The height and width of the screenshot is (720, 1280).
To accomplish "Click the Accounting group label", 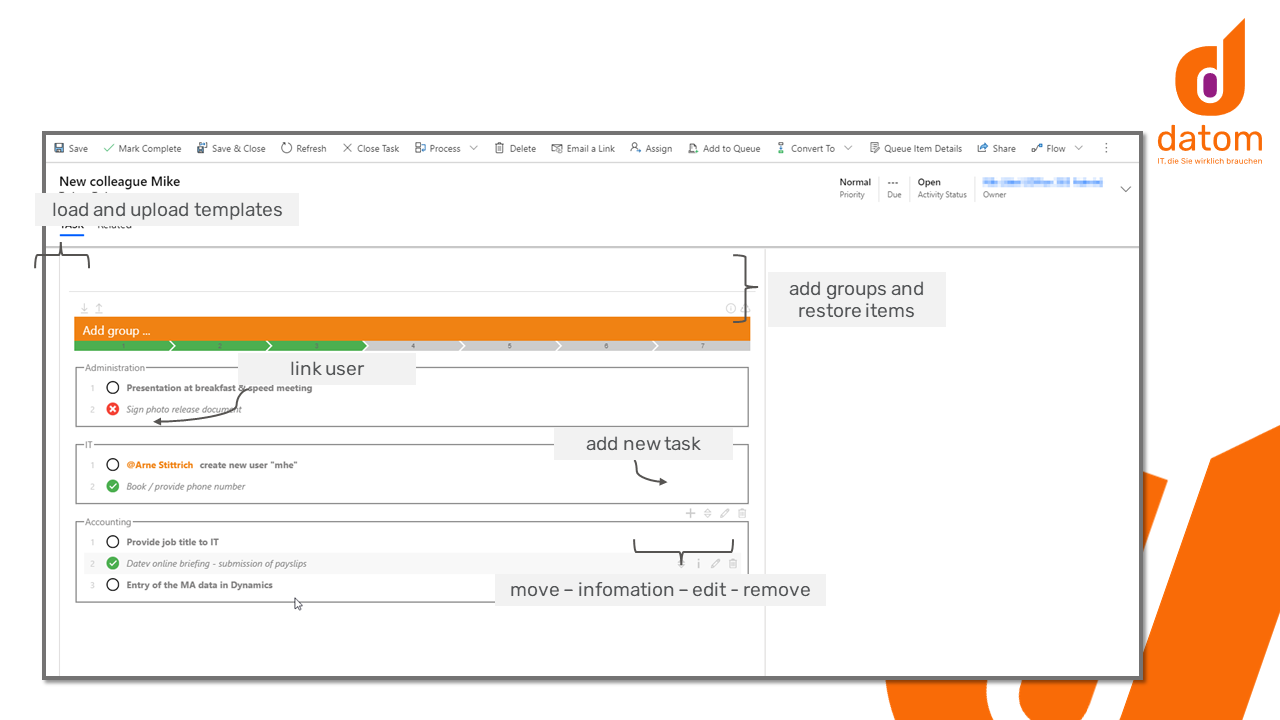I will click(108, 522).
